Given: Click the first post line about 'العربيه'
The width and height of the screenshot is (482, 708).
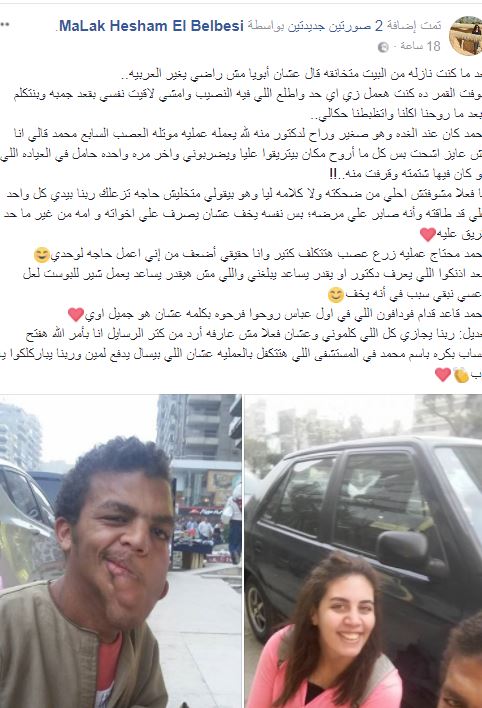Looking at the screenshot, I should pyautogui.click(x=304, y=74).
